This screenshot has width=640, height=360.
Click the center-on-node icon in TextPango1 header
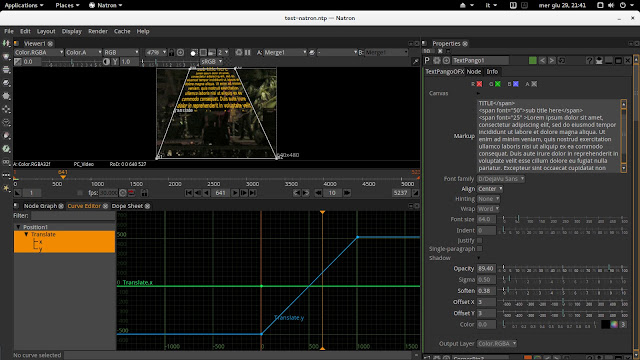click(x=446, y=60)
